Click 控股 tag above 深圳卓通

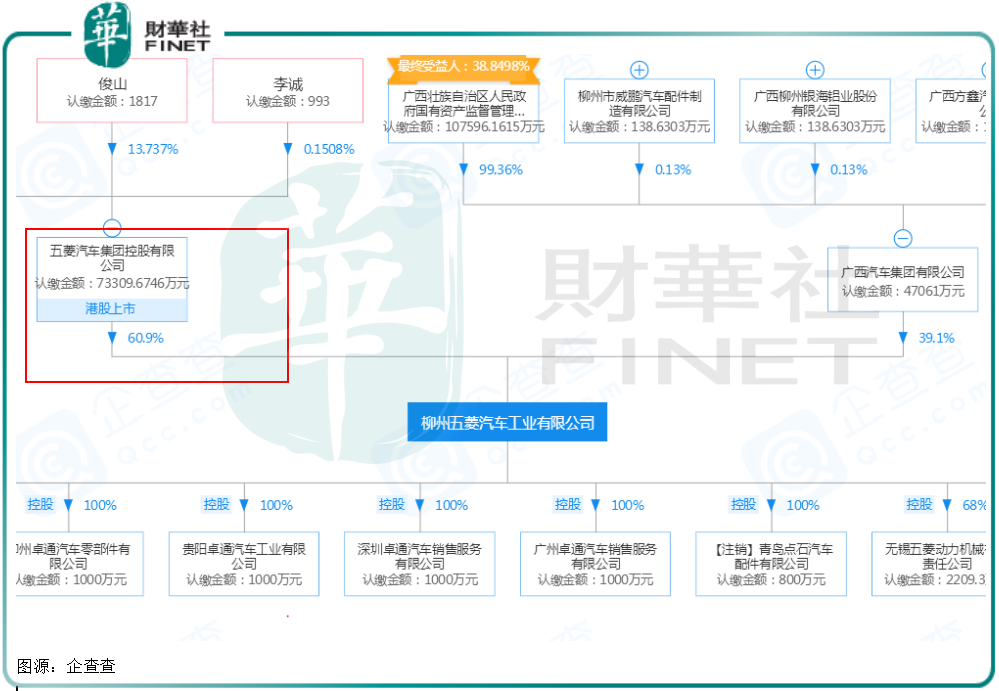392,504
